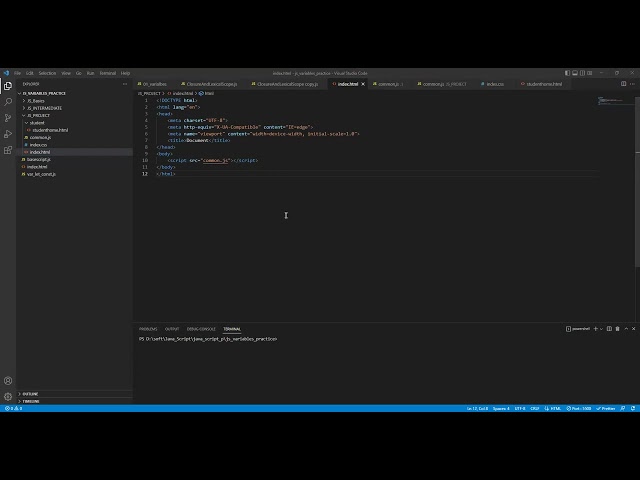640x480 pixels.
Task: Open the editor more actions ellipsis
Action: click(632, 84)
